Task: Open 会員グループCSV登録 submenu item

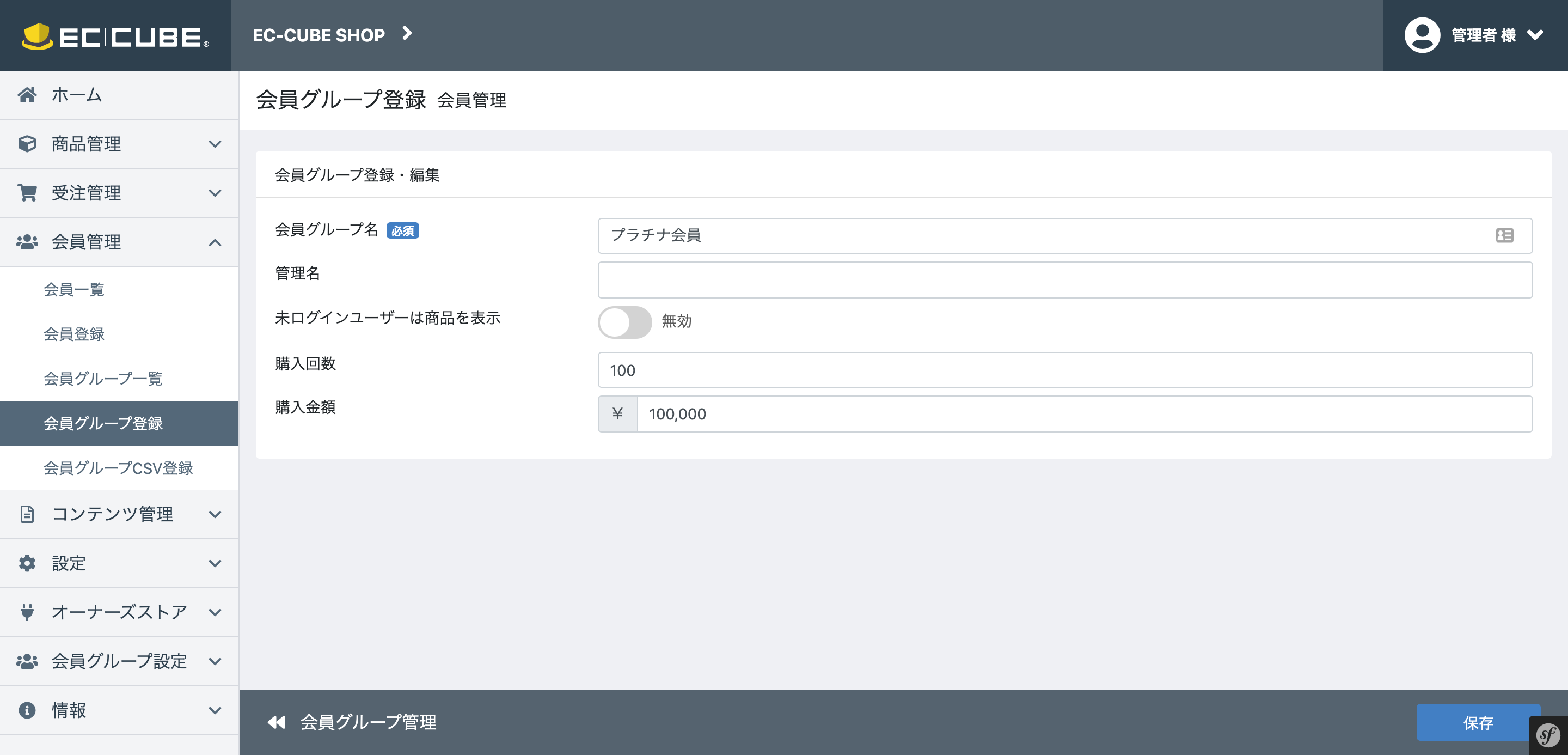Action: click(119, 467)
